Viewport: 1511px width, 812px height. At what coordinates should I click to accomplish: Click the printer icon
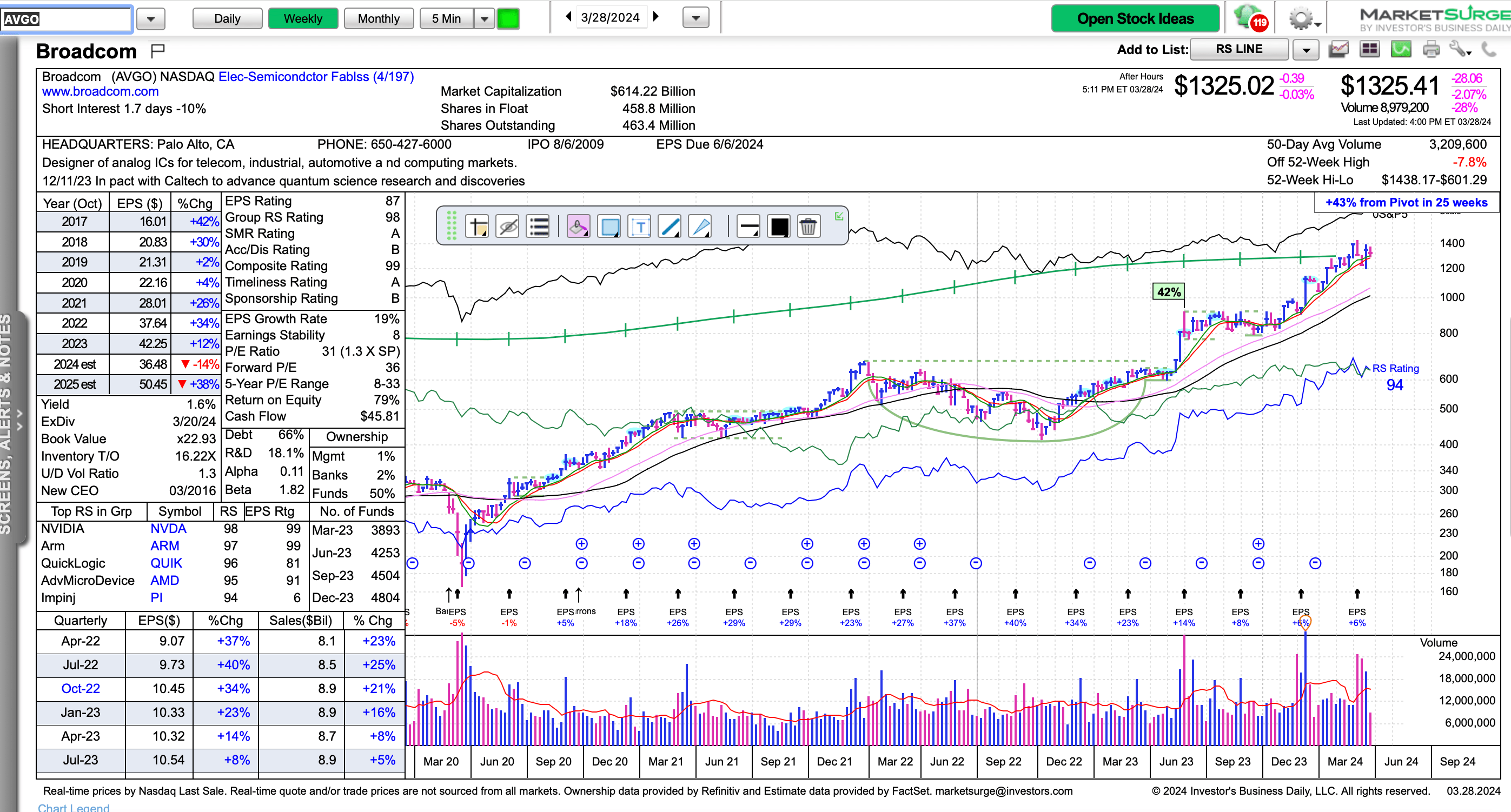(1431, 49)
